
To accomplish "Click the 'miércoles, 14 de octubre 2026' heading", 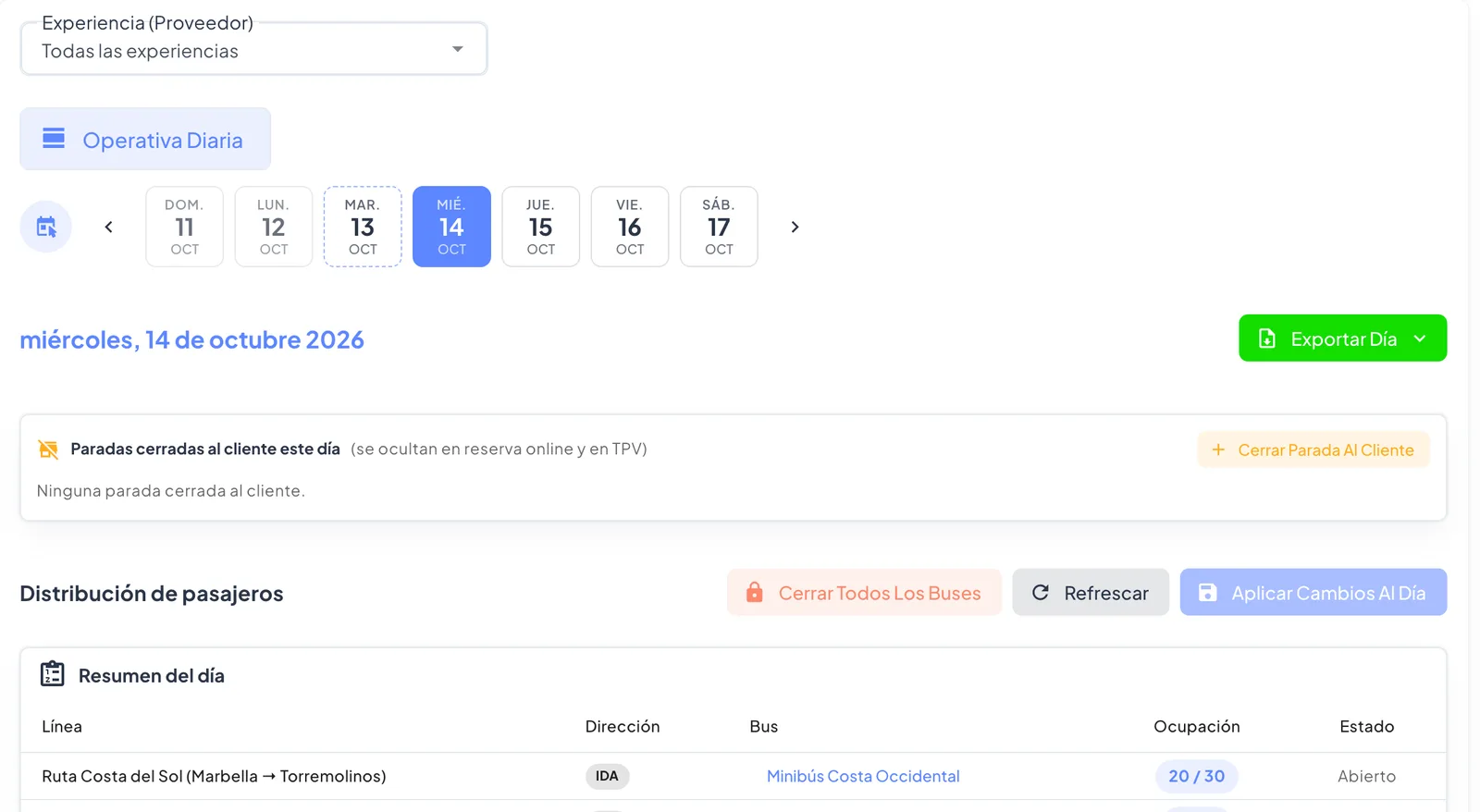I will pos(191,339).
